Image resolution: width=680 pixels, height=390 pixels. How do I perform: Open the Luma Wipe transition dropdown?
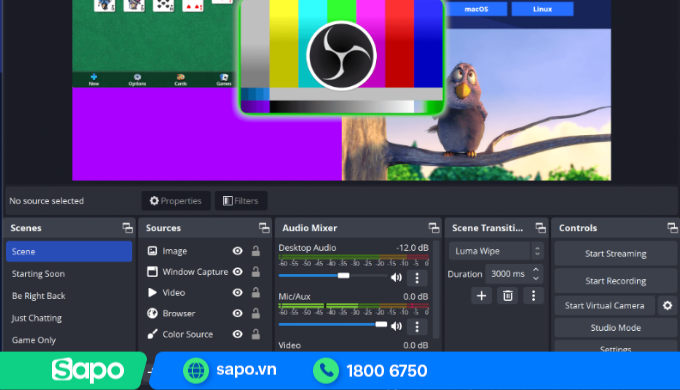(496, 251)
